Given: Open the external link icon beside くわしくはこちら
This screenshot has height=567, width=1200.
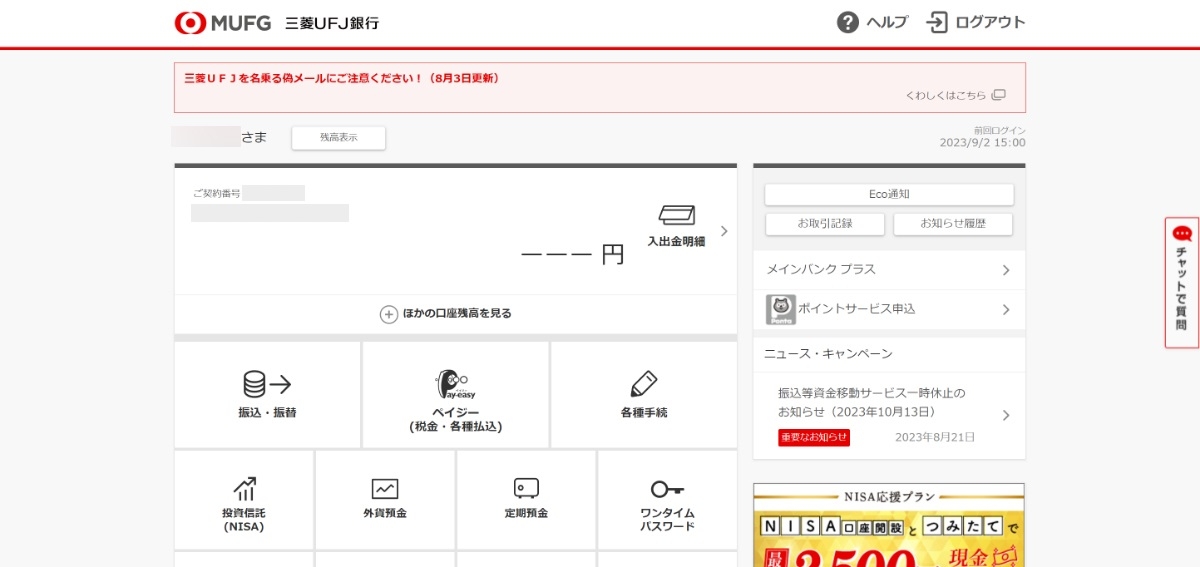Looking at the screenshot, I should (998, 96).
